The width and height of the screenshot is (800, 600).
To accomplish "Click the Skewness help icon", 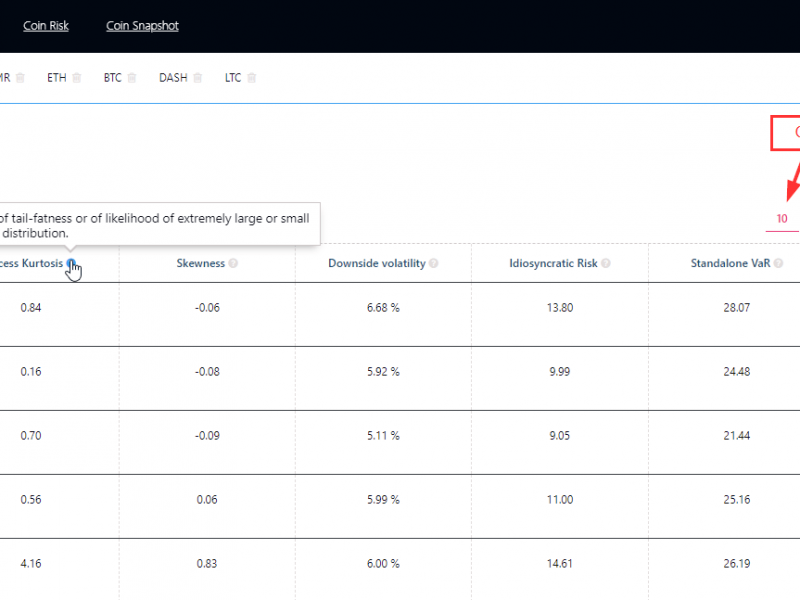I will pyautogui.click(x=233, y=264).
